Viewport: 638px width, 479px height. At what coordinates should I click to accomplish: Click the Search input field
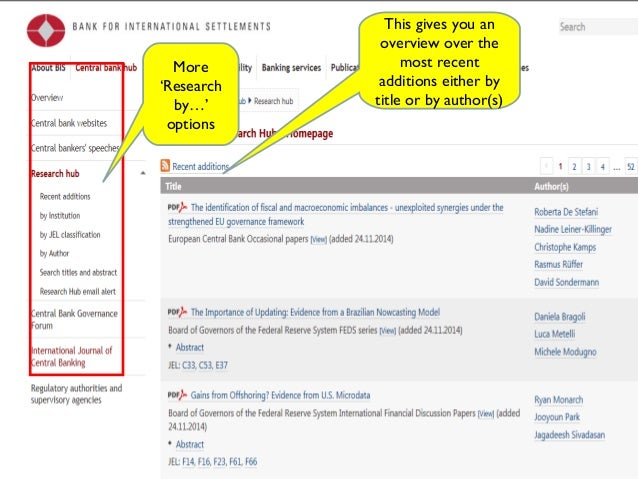(x=598, y=27)
